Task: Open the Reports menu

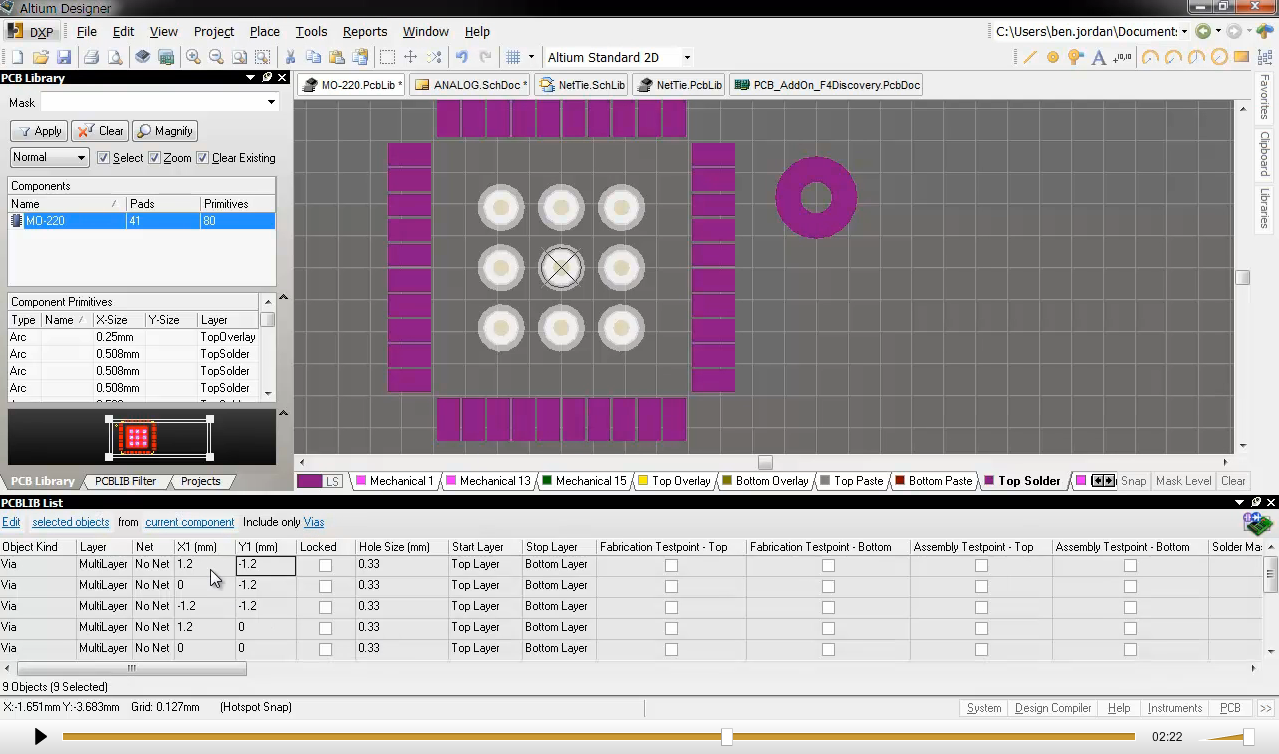Action: (365, 32)
